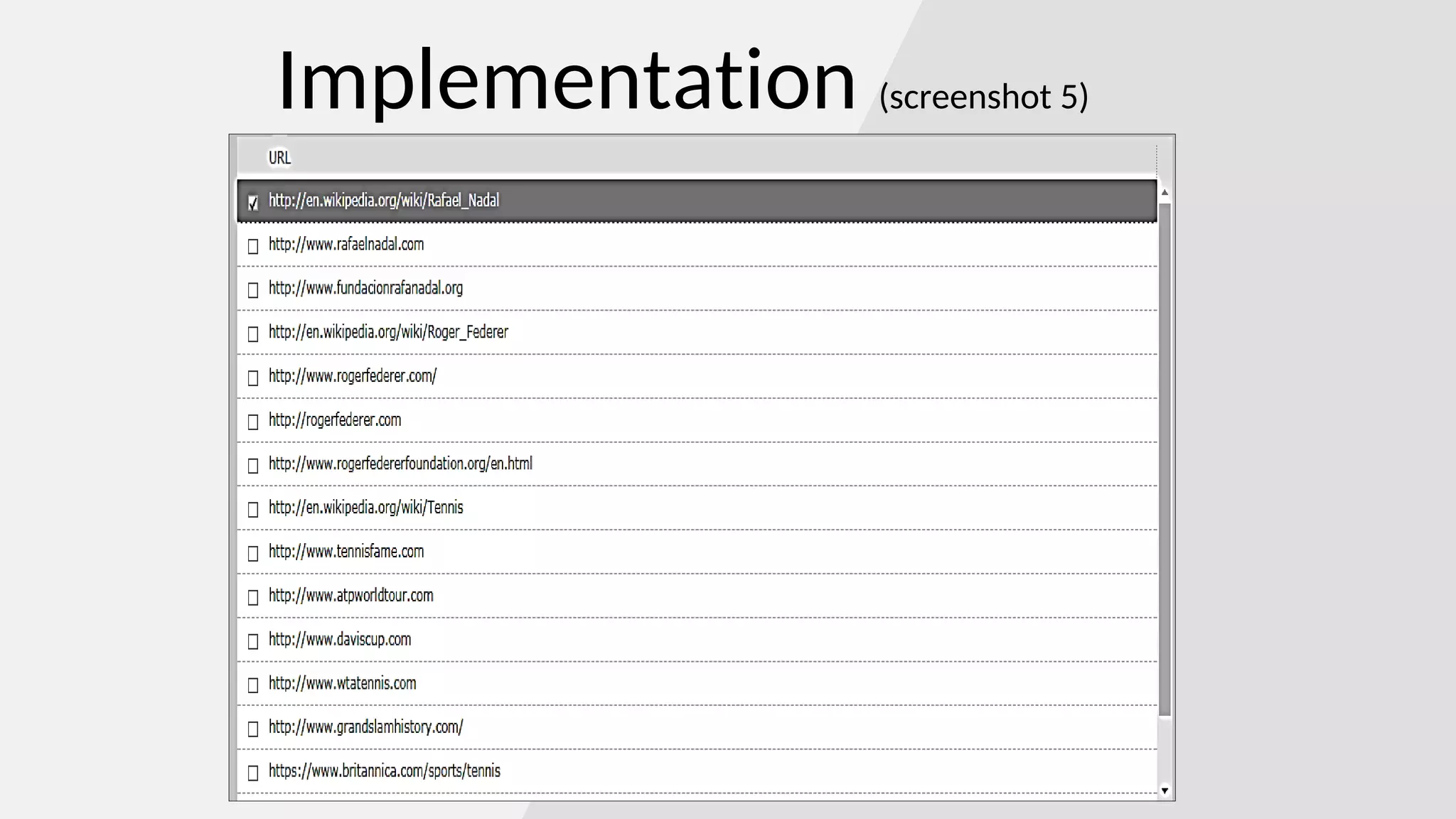Click the vertical scrollbar thumb
Screen dimensions: 1456x819
[x=1165, y=459]
